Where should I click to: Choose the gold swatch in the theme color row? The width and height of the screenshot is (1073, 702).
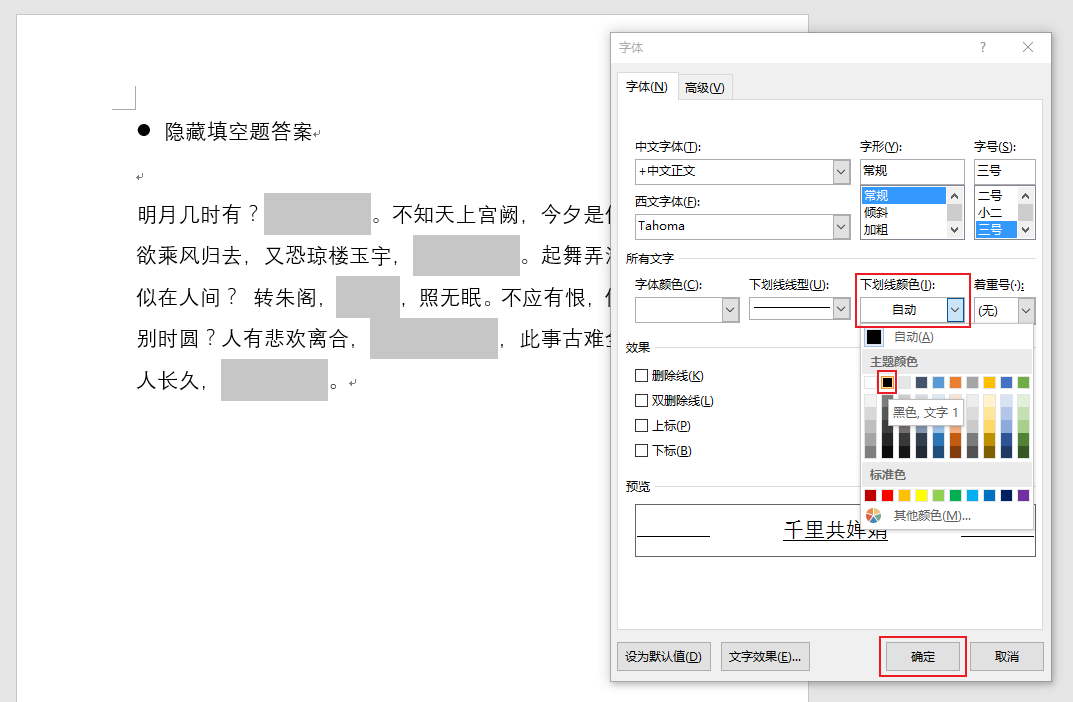point(990,382)
